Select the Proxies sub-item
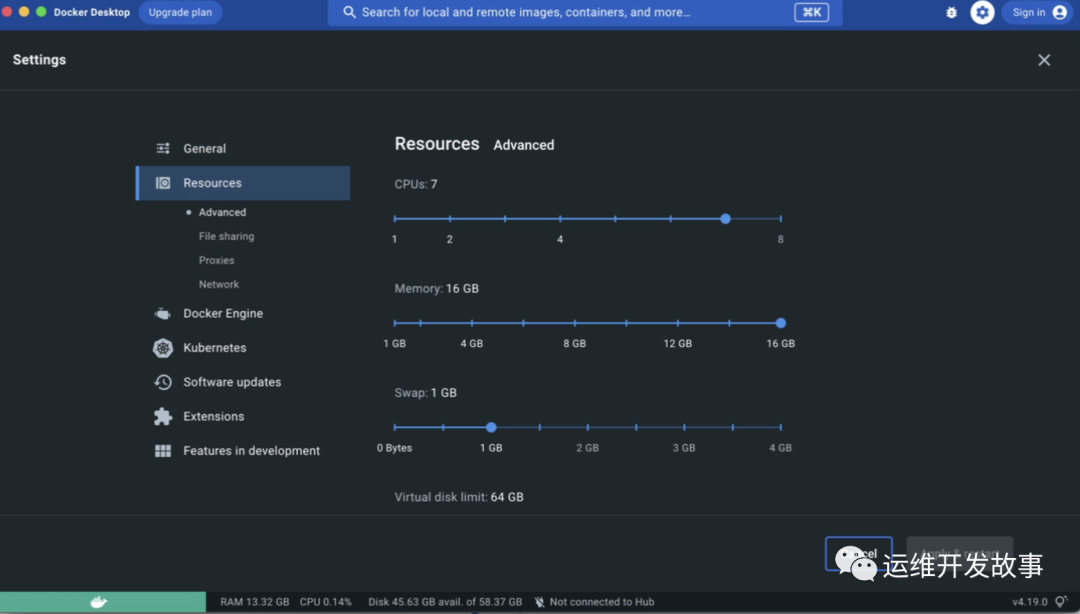This screenshot has height=614, width=1080. (x=216, y=260)
